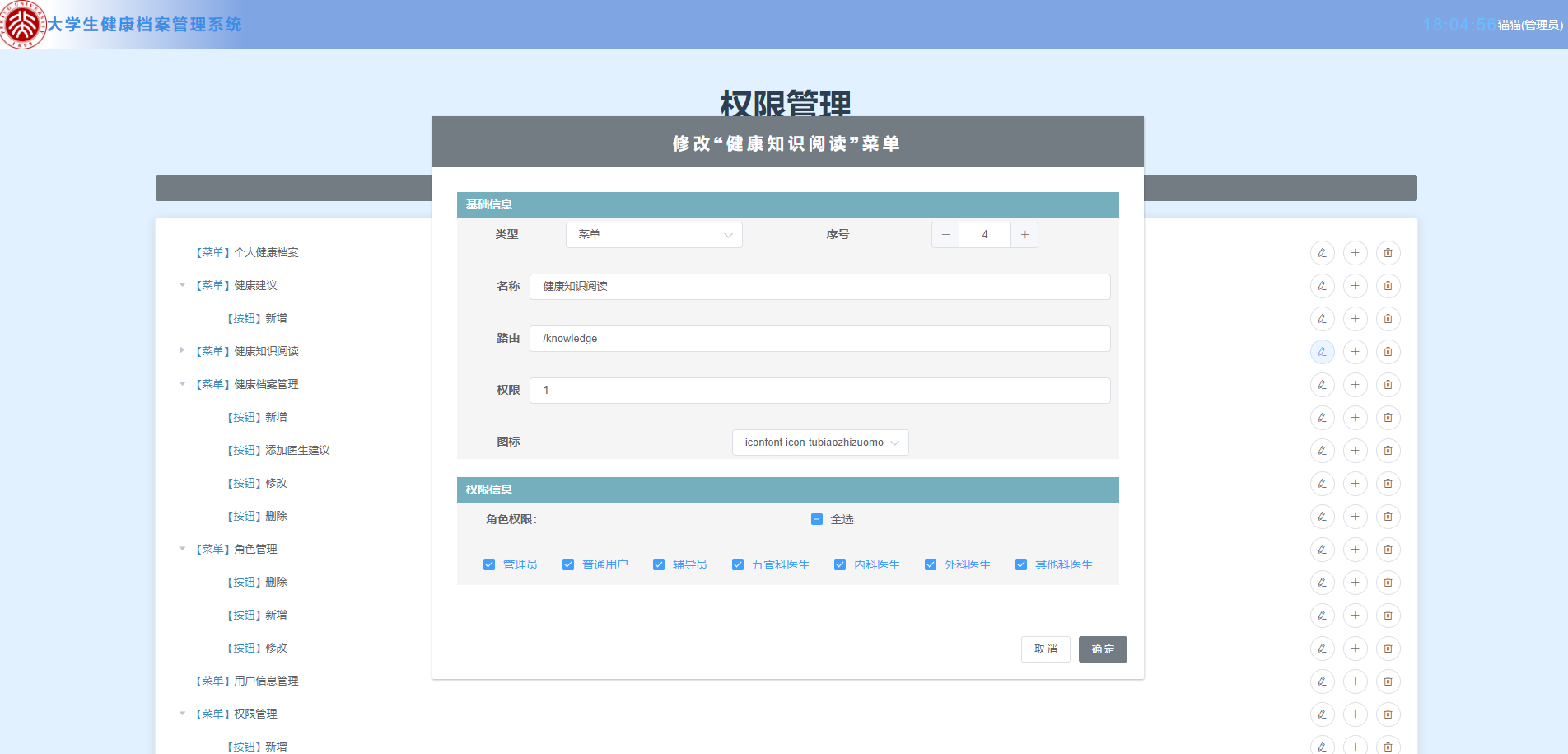
Task: Click inside the 路由 input field
Action: click(x=819, y=338)
